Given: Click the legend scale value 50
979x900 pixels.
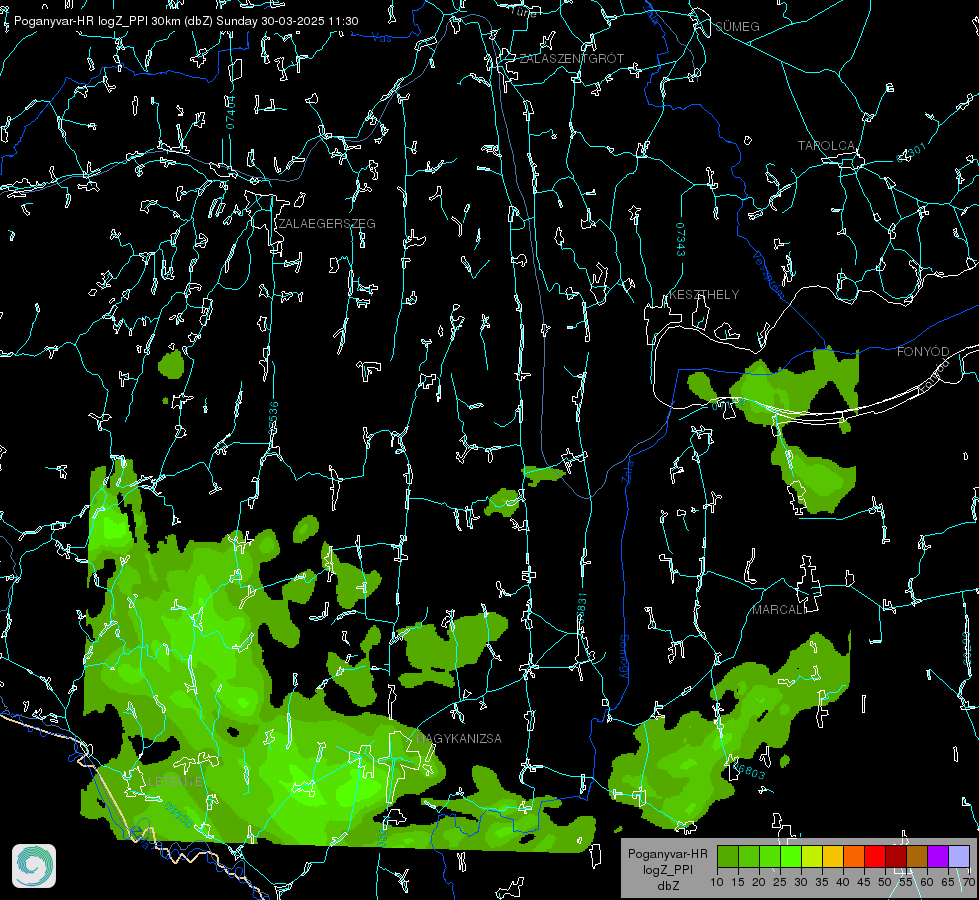Looking at the screenshot, I should coord(885,883).
